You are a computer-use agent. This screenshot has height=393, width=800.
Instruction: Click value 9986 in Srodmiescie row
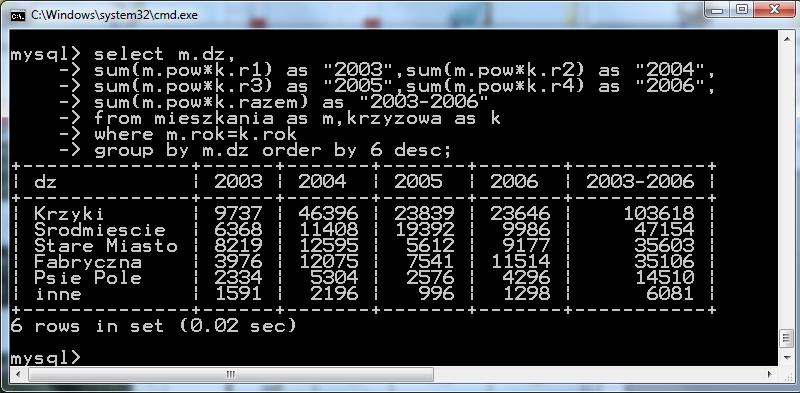(527, 230)
